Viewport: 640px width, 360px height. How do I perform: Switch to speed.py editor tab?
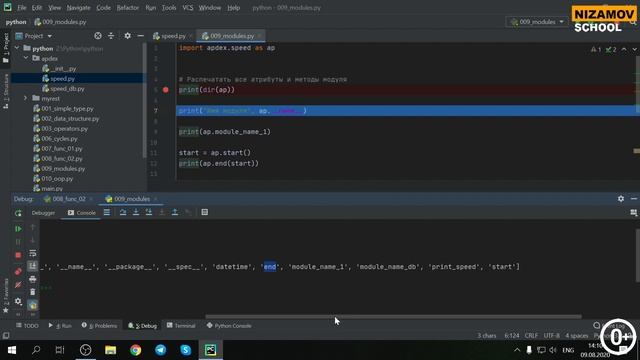[x=173, y=36]
